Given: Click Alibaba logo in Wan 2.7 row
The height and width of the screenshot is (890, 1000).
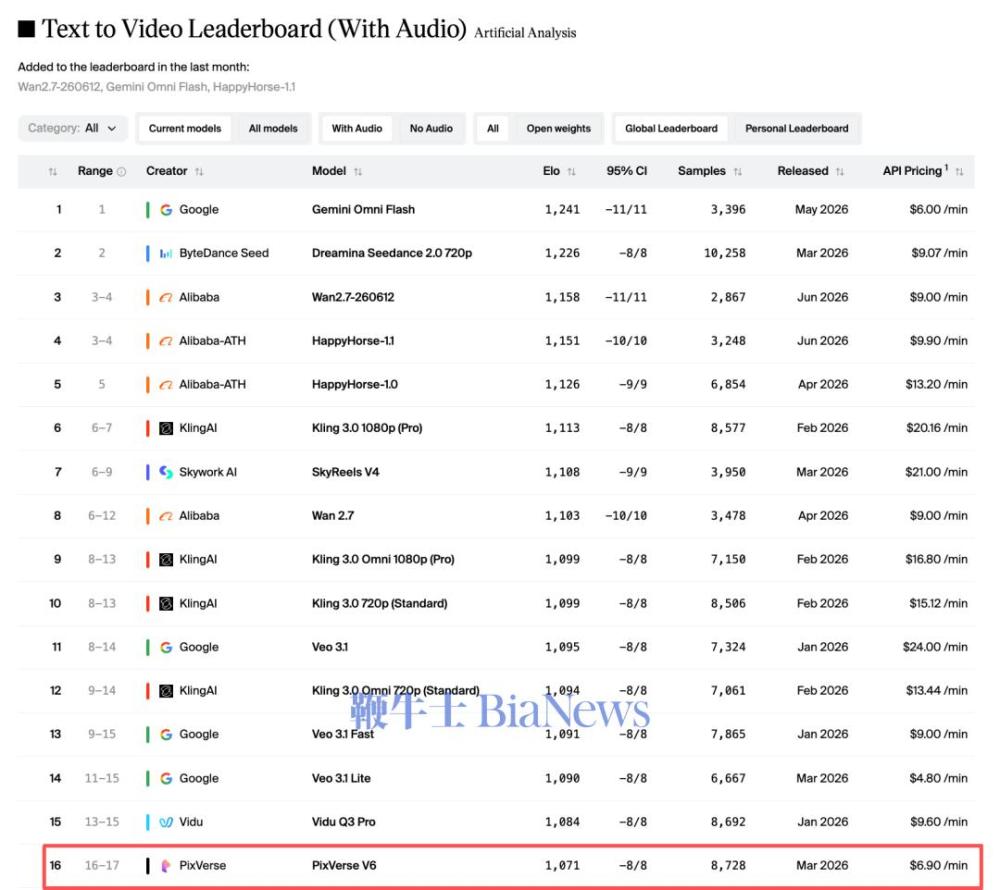Looking at the screenshot, I should click(x=166, y=516).
